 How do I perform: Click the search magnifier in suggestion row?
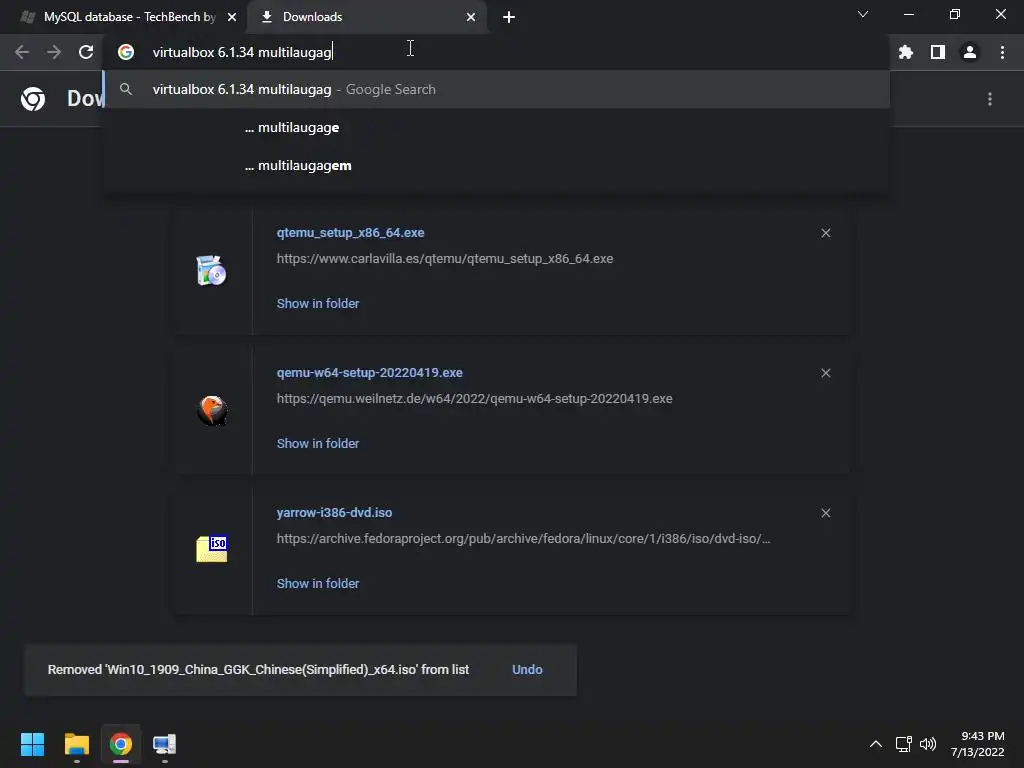click(126, 89)
